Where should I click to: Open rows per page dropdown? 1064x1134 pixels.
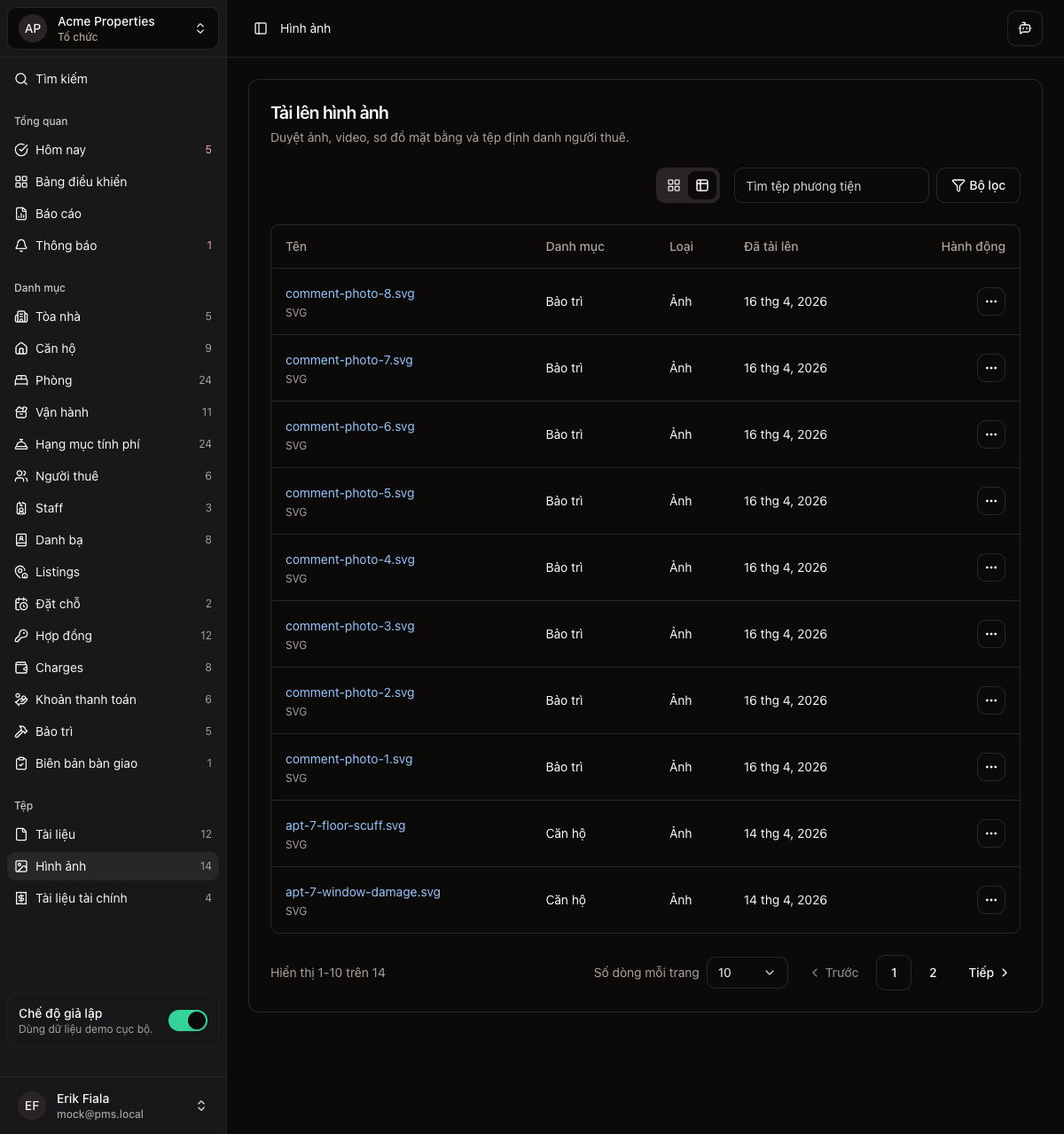click(747, 973)
